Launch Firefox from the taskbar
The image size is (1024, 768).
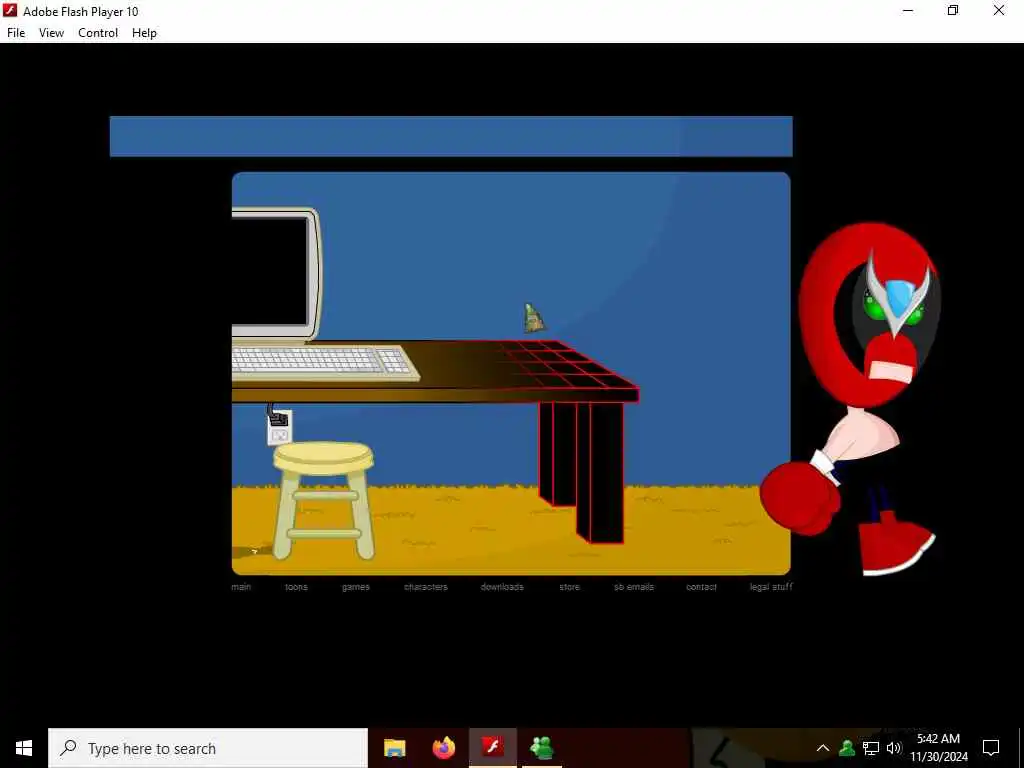coord(443,748)
